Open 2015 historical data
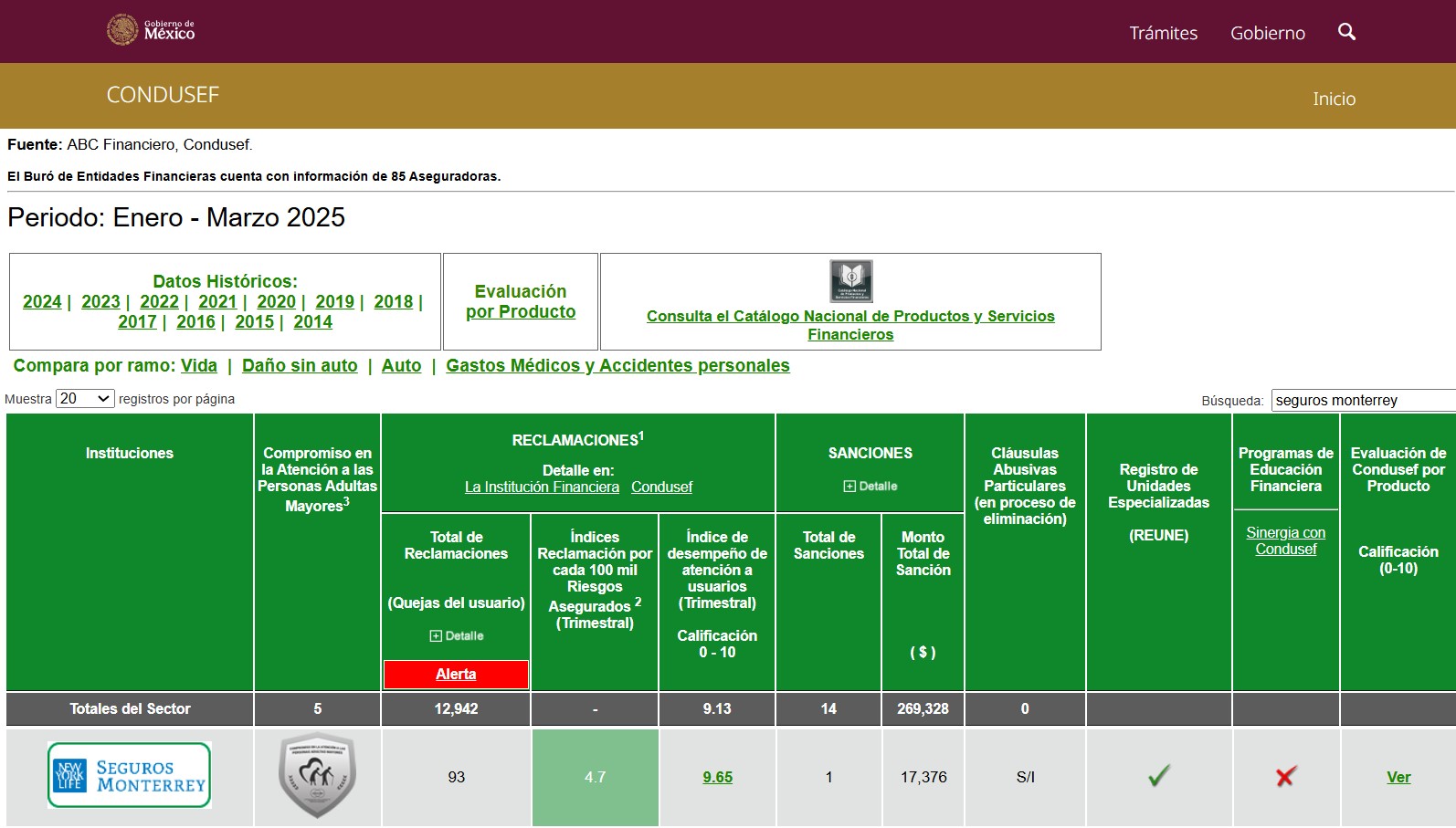 [254, 322]
